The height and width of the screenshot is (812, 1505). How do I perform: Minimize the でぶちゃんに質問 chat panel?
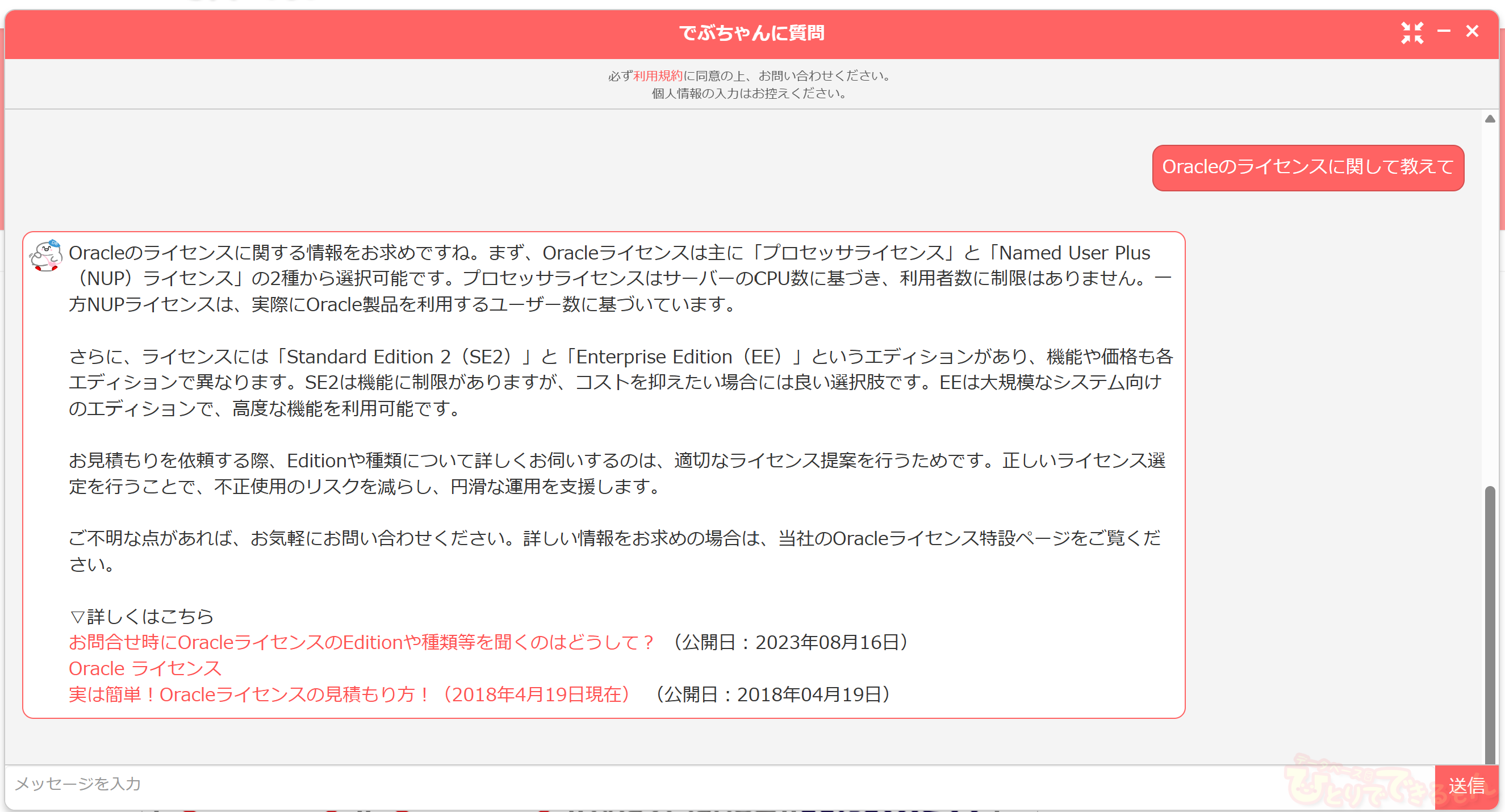(x=1444, y=32)
